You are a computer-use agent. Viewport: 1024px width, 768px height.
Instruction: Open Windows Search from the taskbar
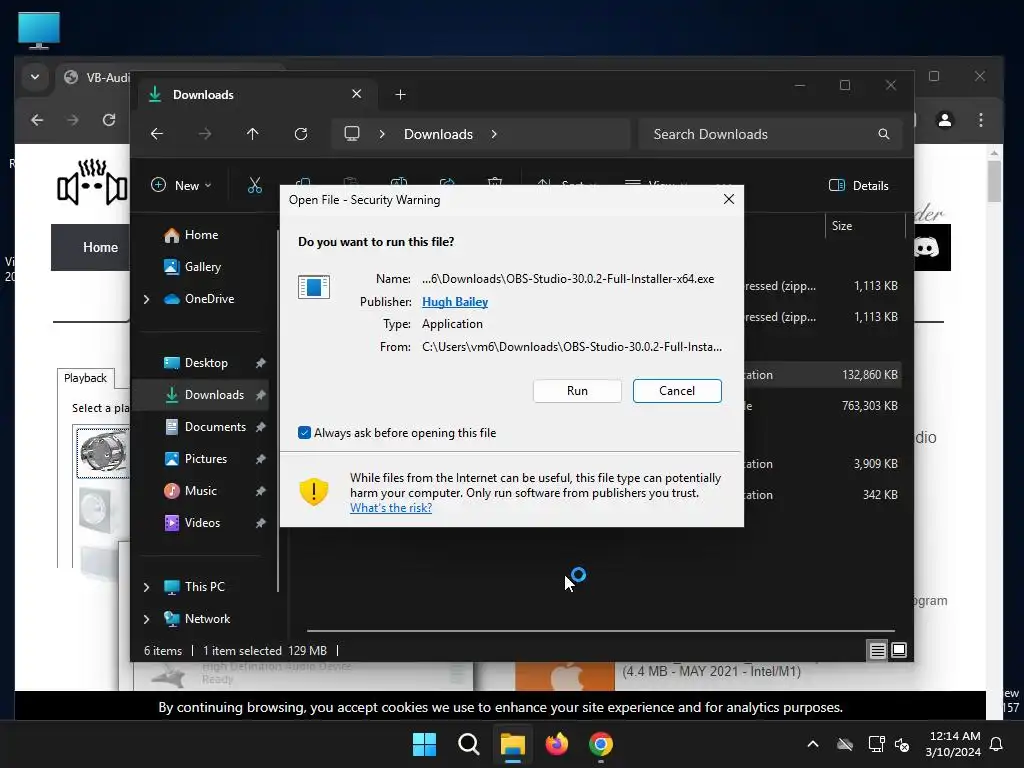pyautogui.click(x=468, y=744)
